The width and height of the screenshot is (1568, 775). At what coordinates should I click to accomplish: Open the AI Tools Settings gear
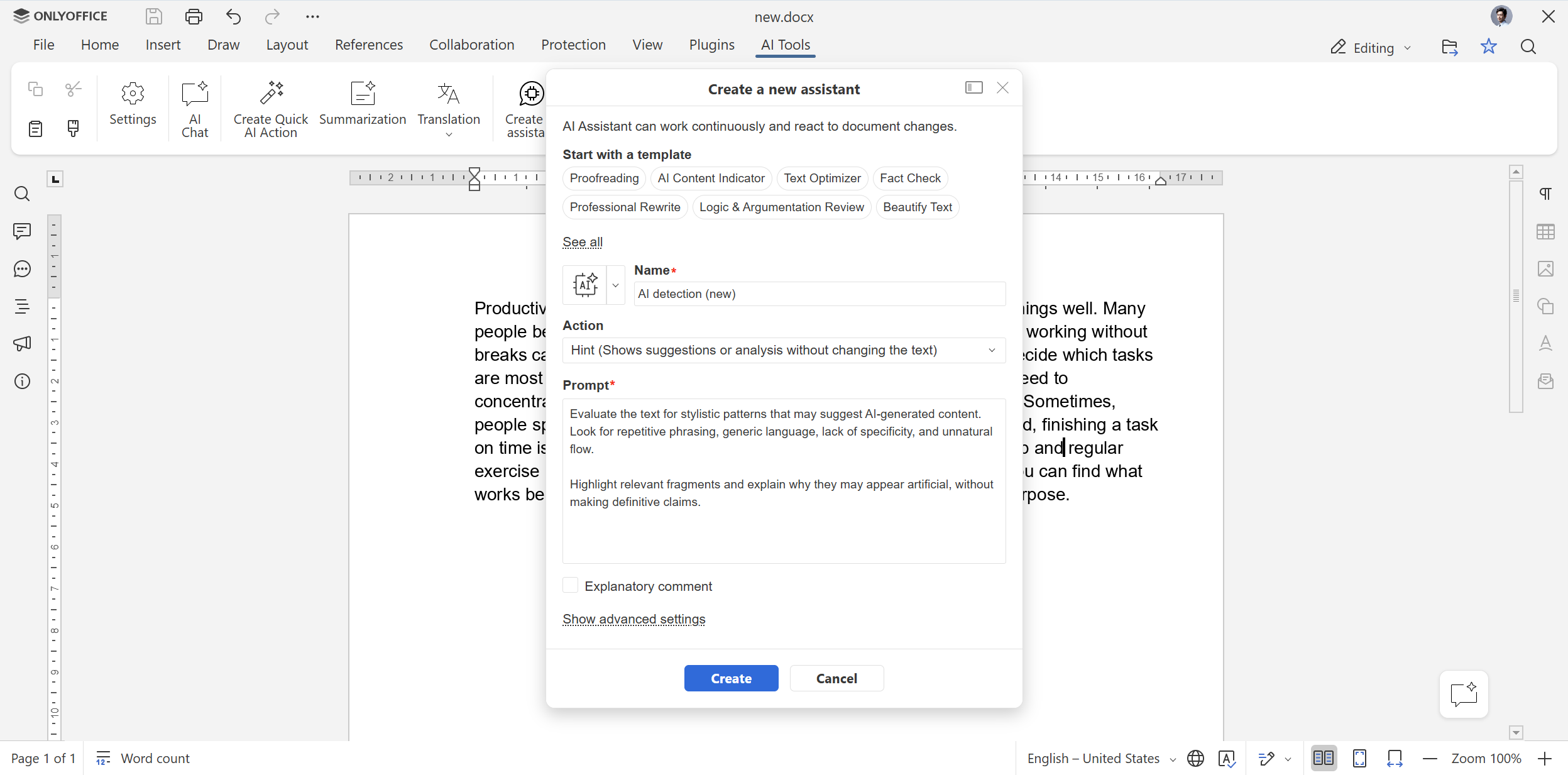[133, 104]
